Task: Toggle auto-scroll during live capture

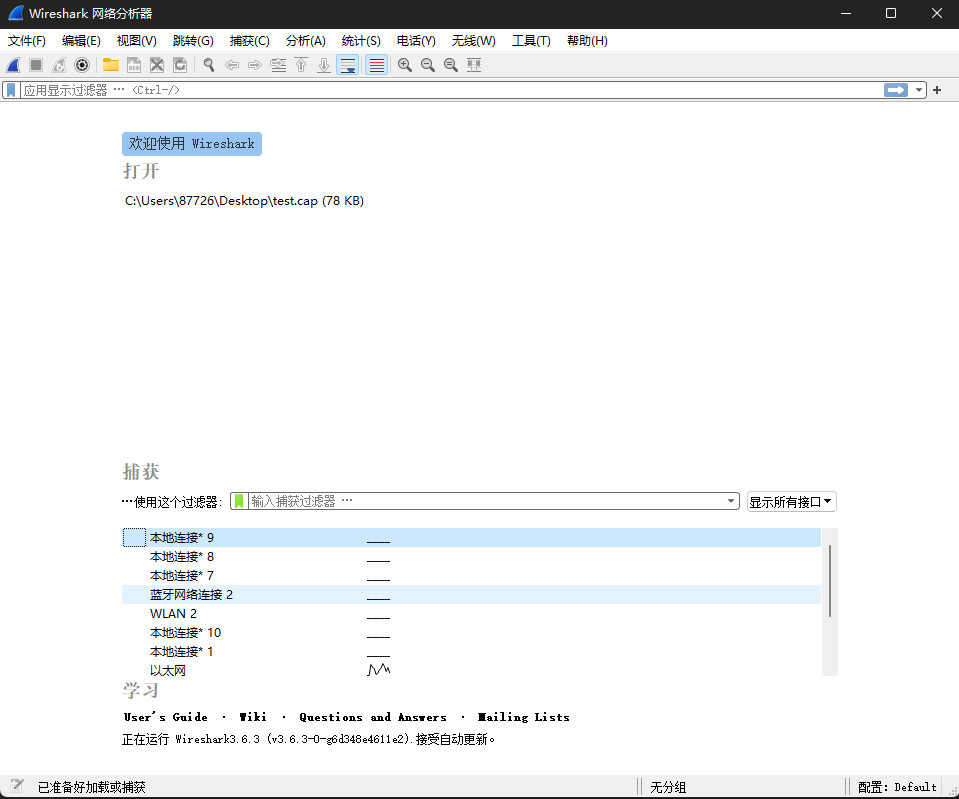Action: point(347,65)
